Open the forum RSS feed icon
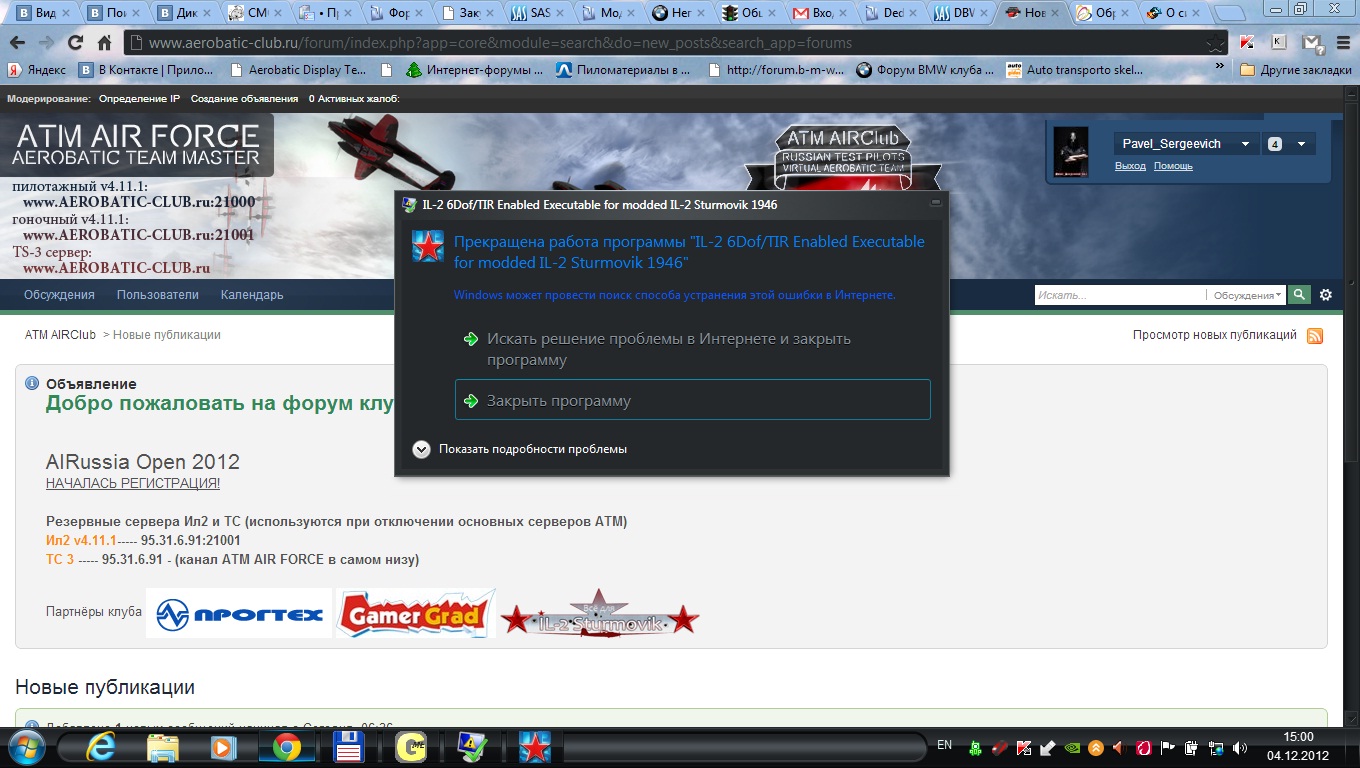1360x768 pixels. tap(1315, 336)
